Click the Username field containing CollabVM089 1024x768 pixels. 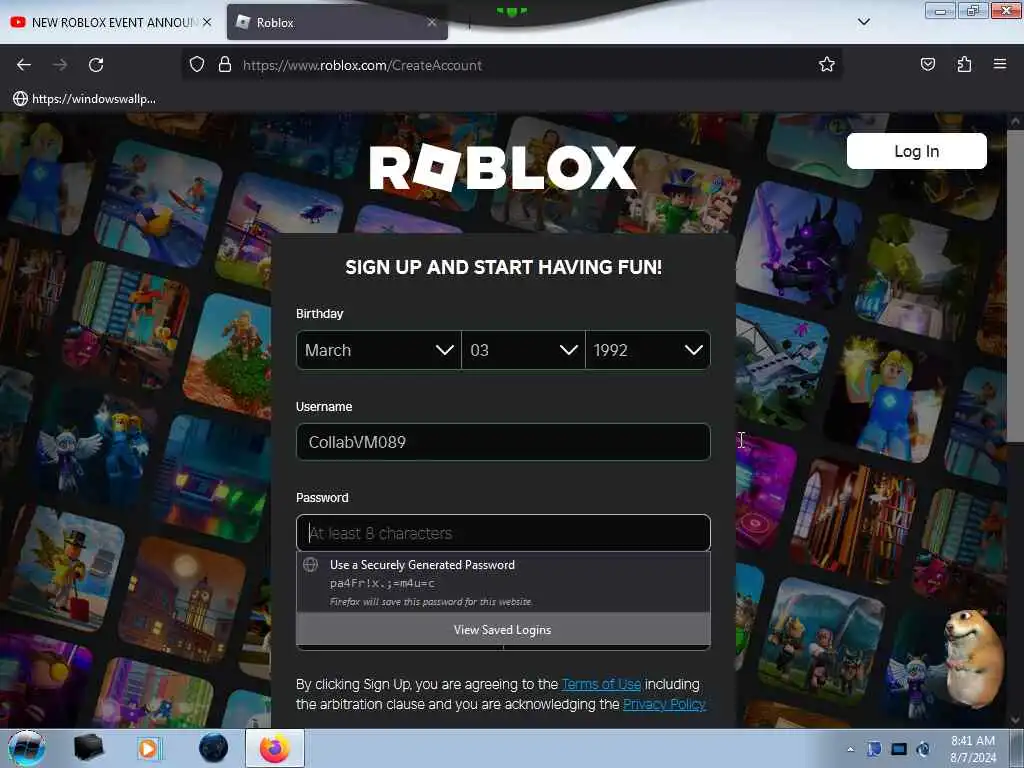503,442
